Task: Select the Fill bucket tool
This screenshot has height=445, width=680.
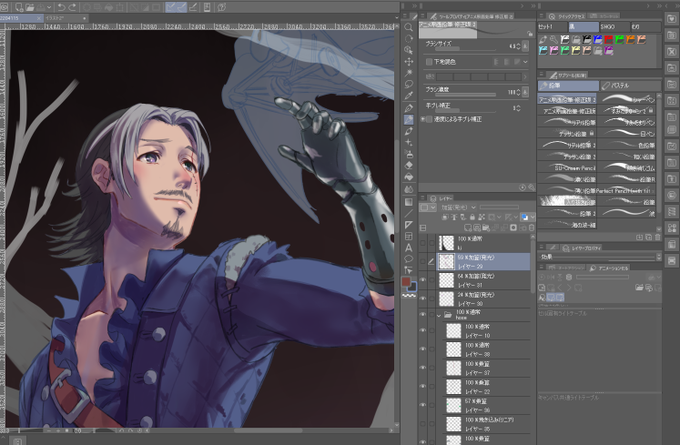Action: 408,177
